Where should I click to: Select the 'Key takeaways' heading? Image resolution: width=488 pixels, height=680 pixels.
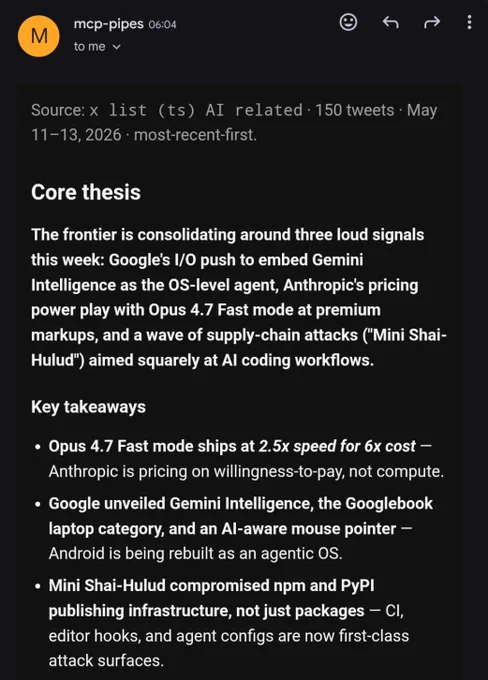[88, 407]
